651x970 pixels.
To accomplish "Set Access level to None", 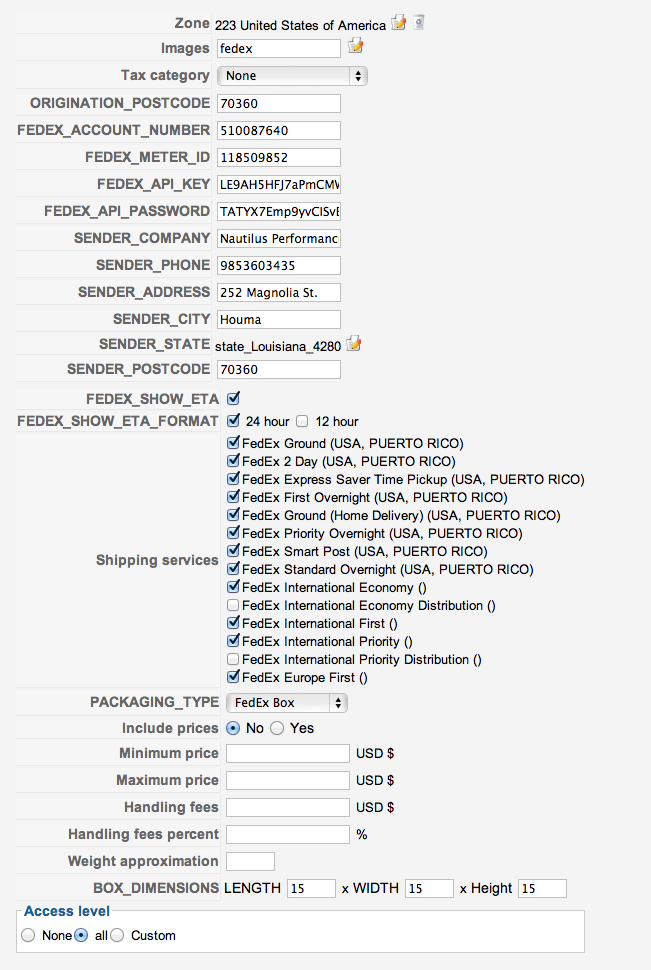I will coord(28,935).
